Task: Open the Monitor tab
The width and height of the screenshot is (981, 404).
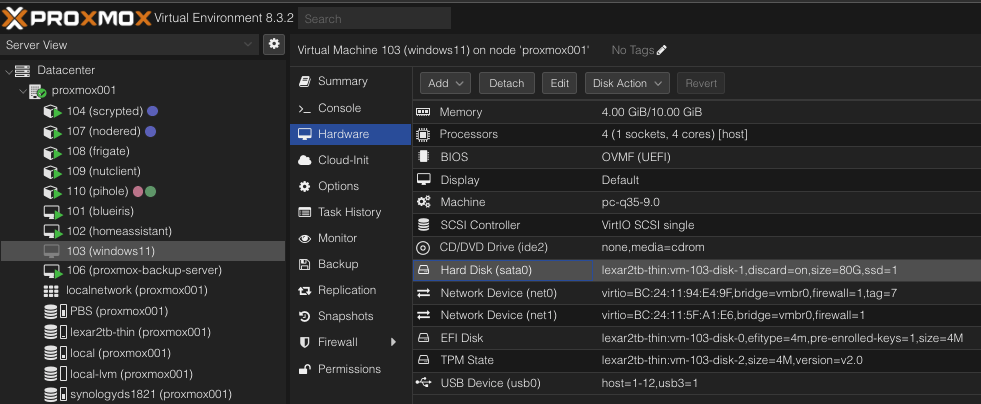Action: 350,238
